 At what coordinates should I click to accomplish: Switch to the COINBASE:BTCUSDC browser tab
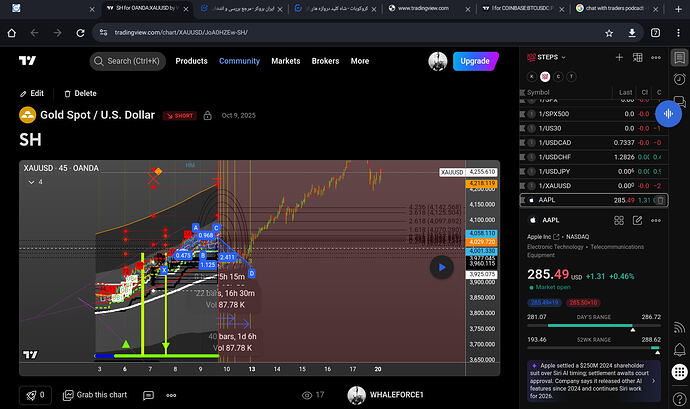tap(521, 8)
